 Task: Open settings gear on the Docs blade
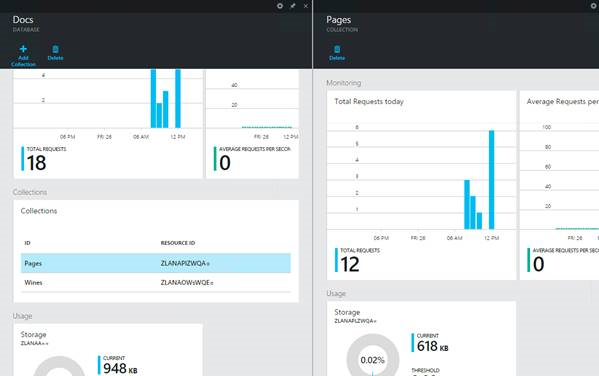pyautogui.click(x=280, y=6)
